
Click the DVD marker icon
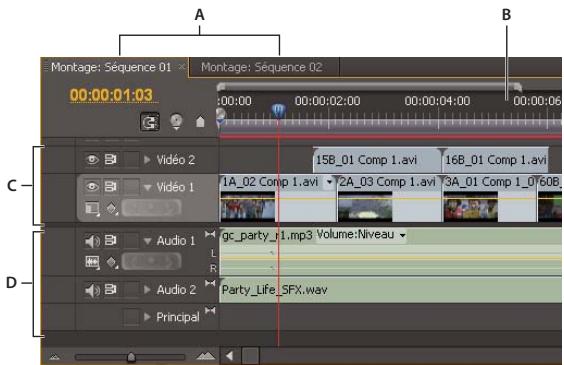click(x=176, y=122)
